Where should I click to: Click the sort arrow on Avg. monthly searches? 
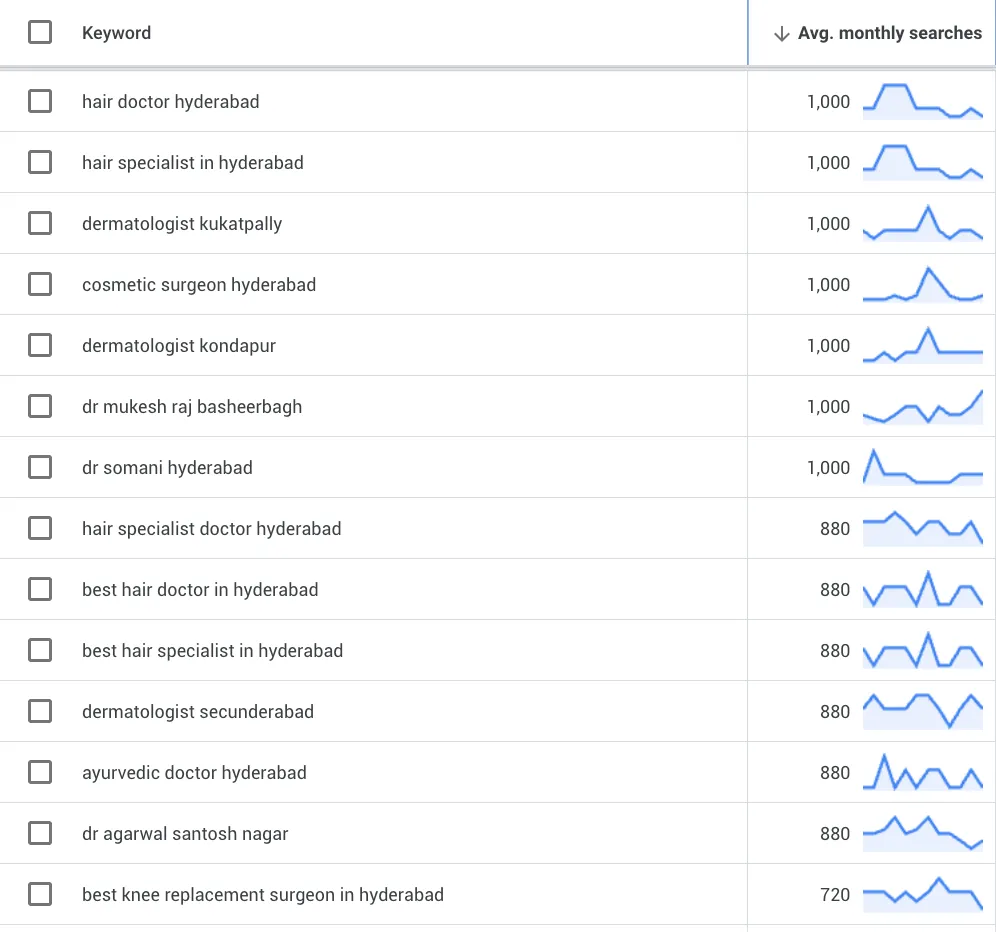coord(782,33)
